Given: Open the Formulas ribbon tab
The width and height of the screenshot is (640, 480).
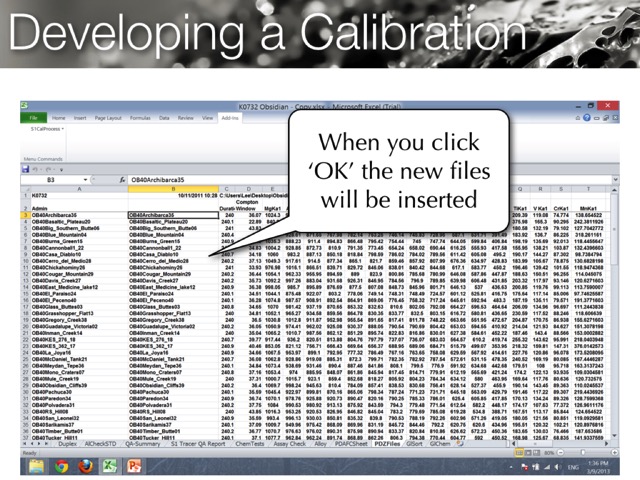Looking at the screenshot, I should [x=140, y=118].
